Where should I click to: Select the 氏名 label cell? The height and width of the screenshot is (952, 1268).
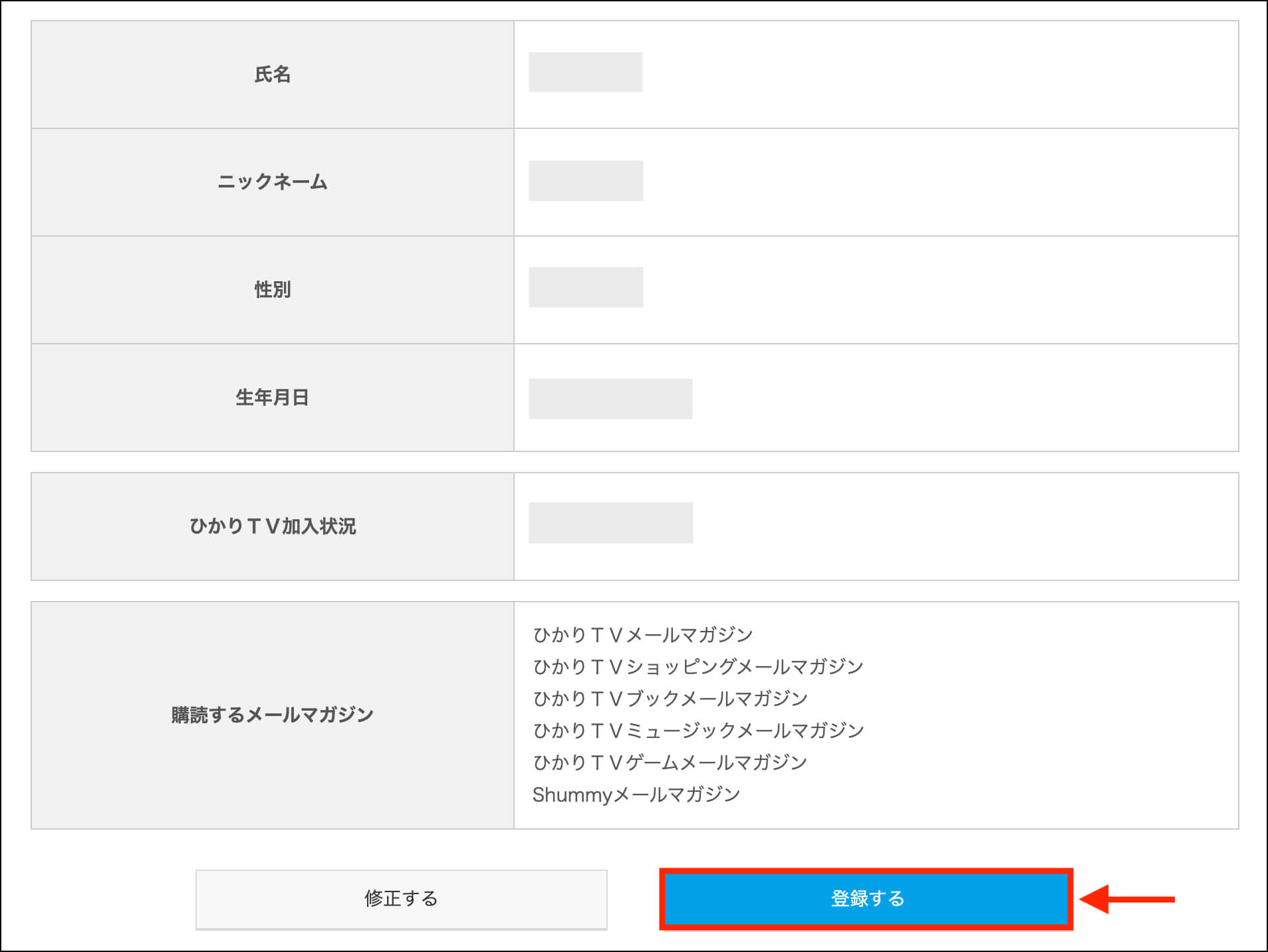click(273, 74)
